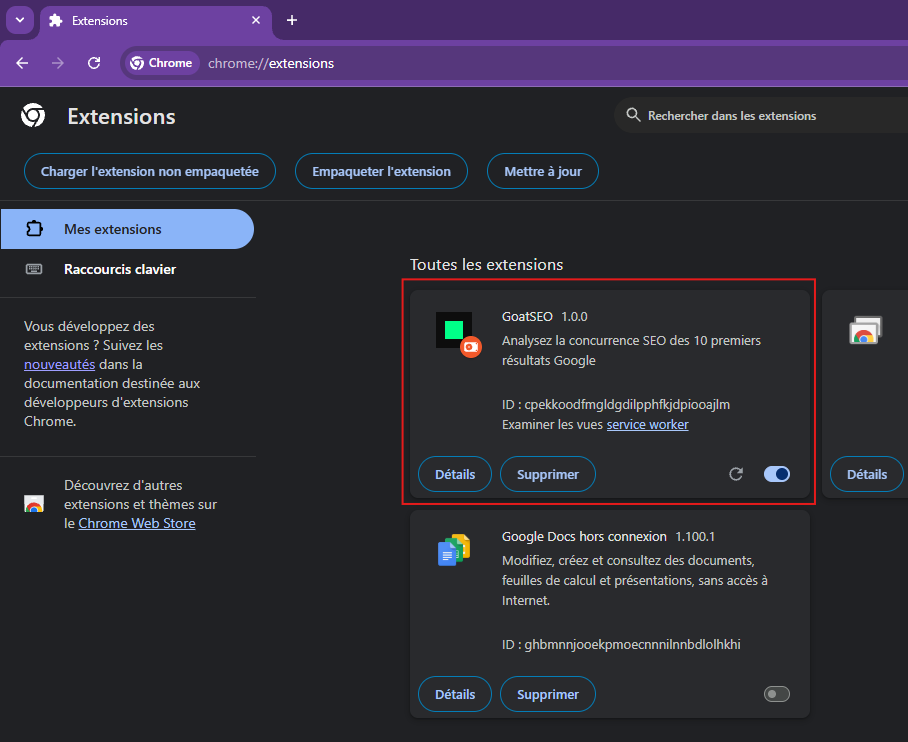Reload the page with browser refresh button

click(94, 63)
